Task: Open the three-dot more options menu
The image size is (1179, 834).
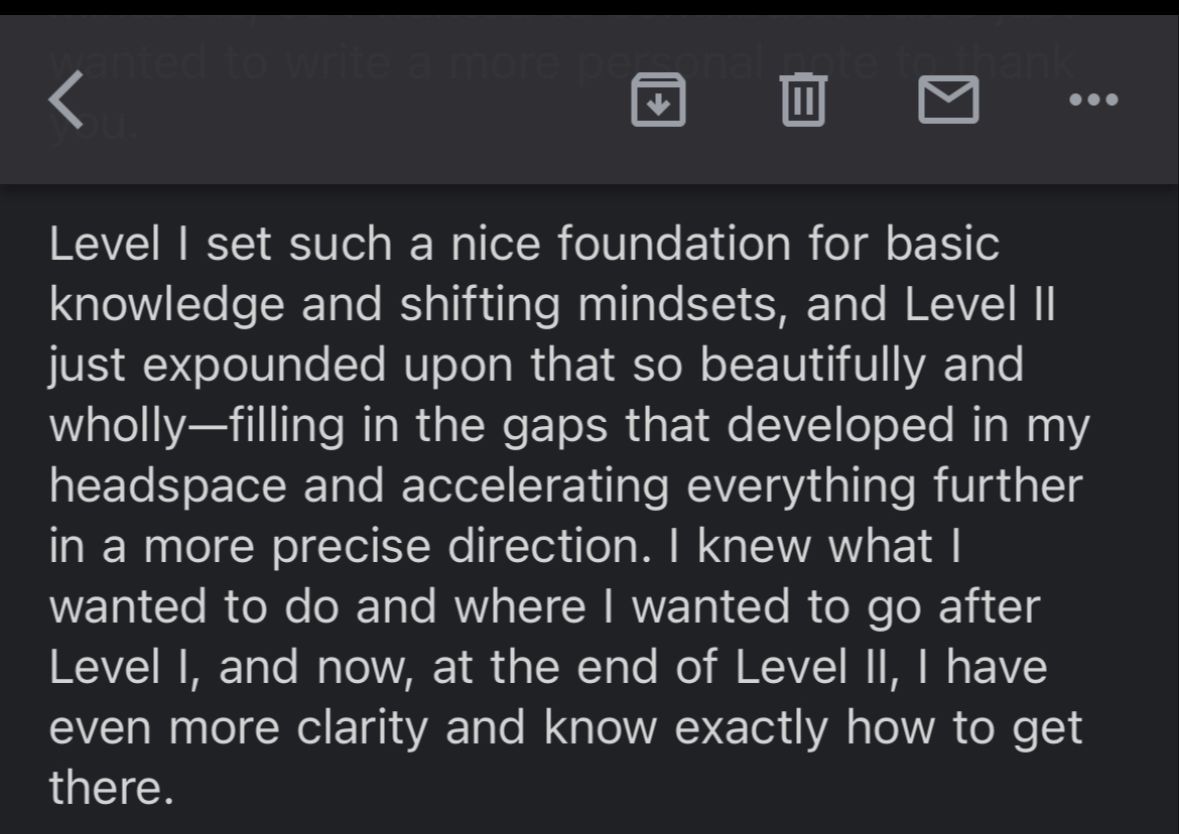Action: click(x=1093, y=100)
